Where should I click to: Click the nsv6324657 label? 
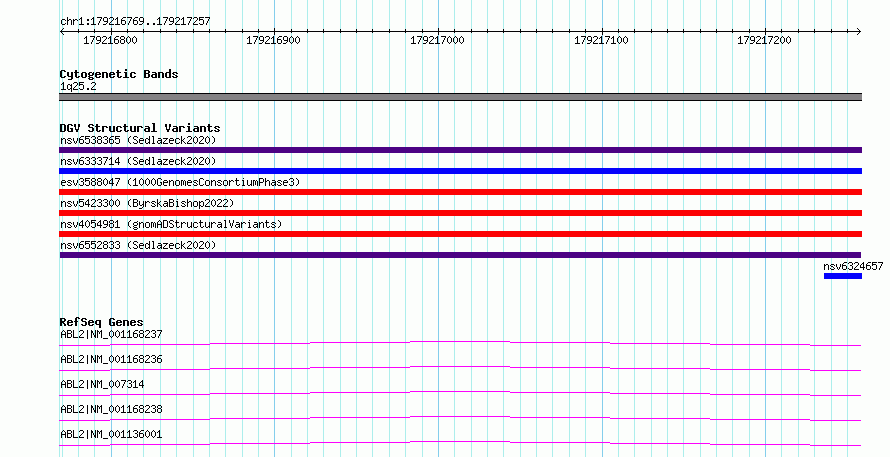click(853, 266)
